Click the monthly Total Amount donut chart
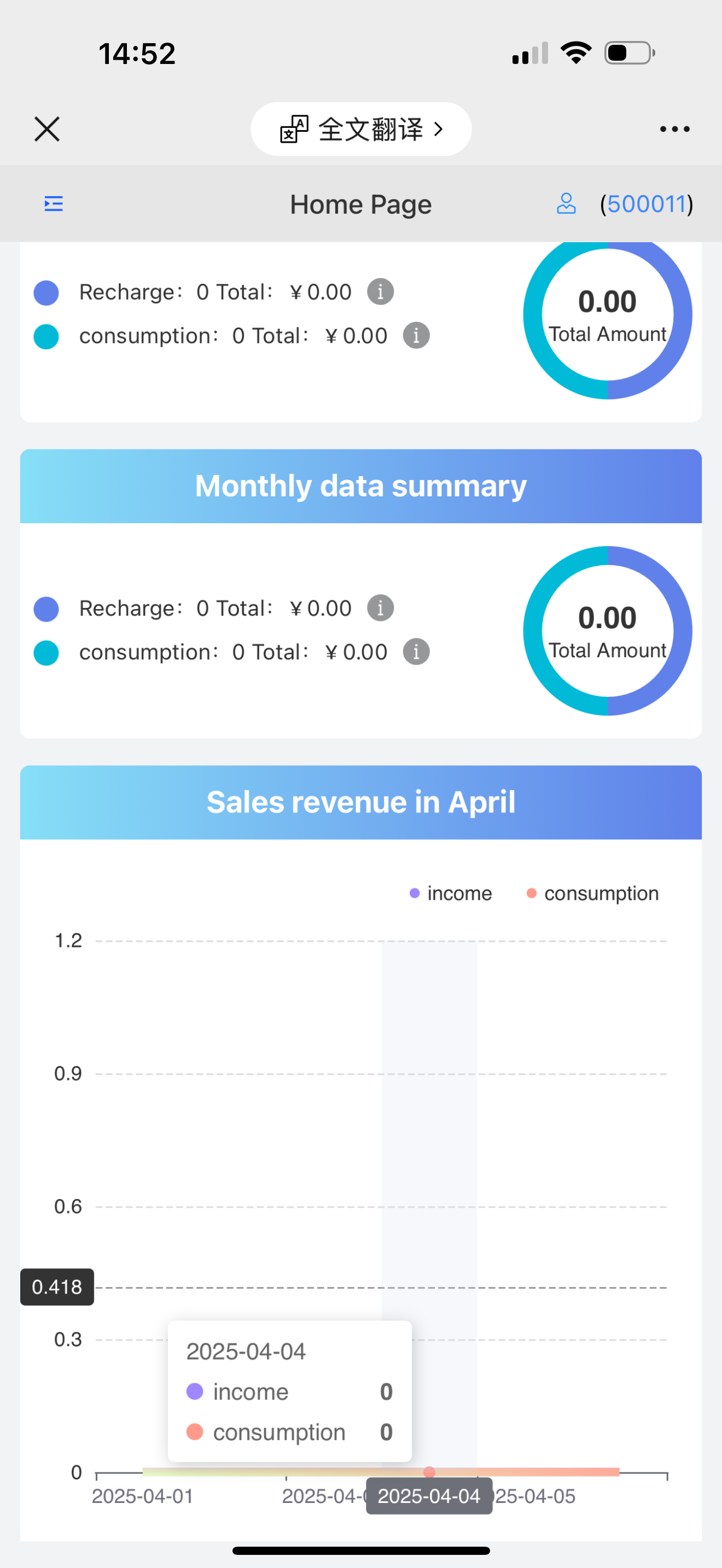This screenshot has width=722, height=1568. click(607, 630)
